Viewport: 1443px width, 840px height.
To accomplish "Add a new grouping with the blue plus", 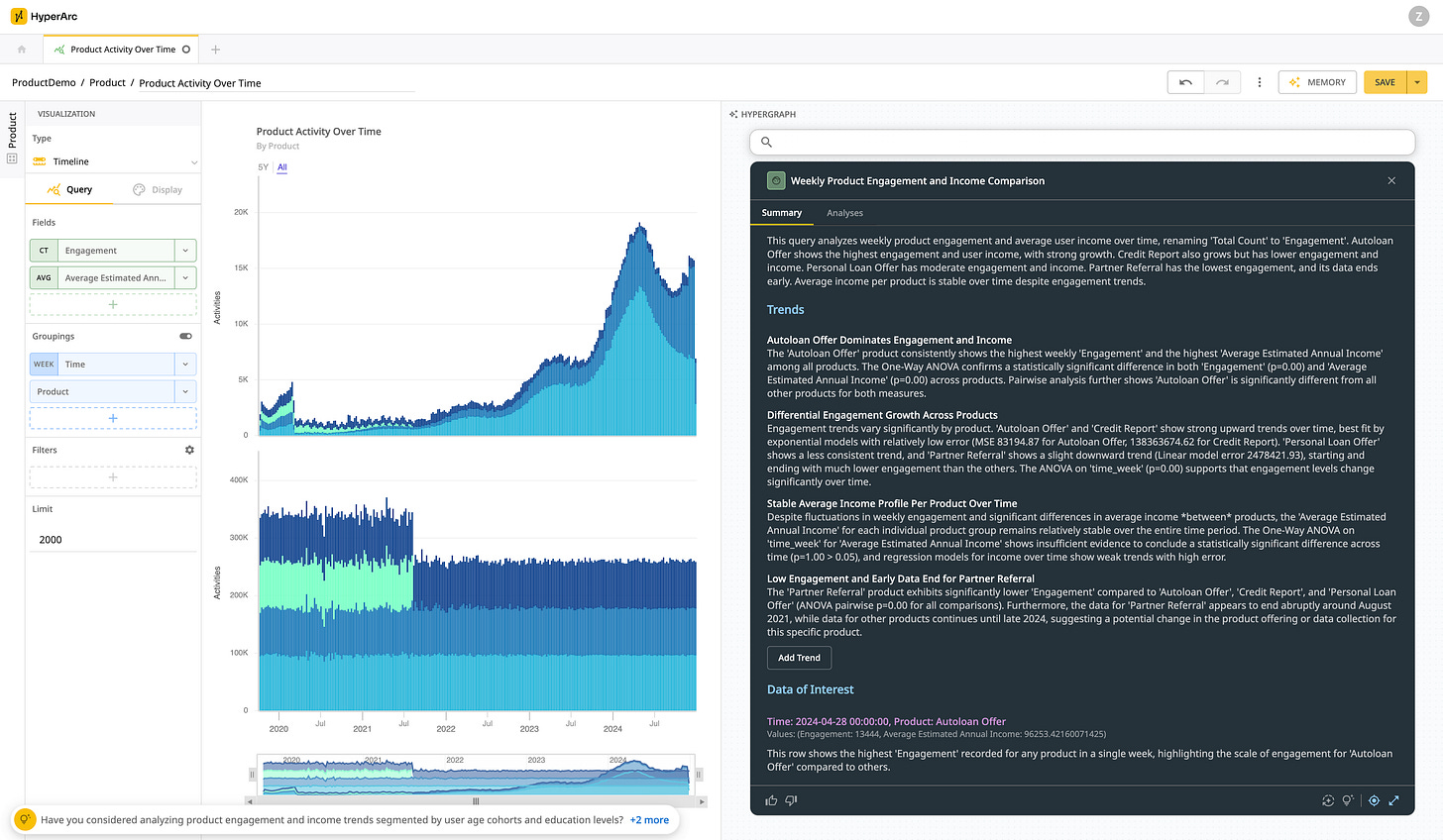I will (113, 419).
